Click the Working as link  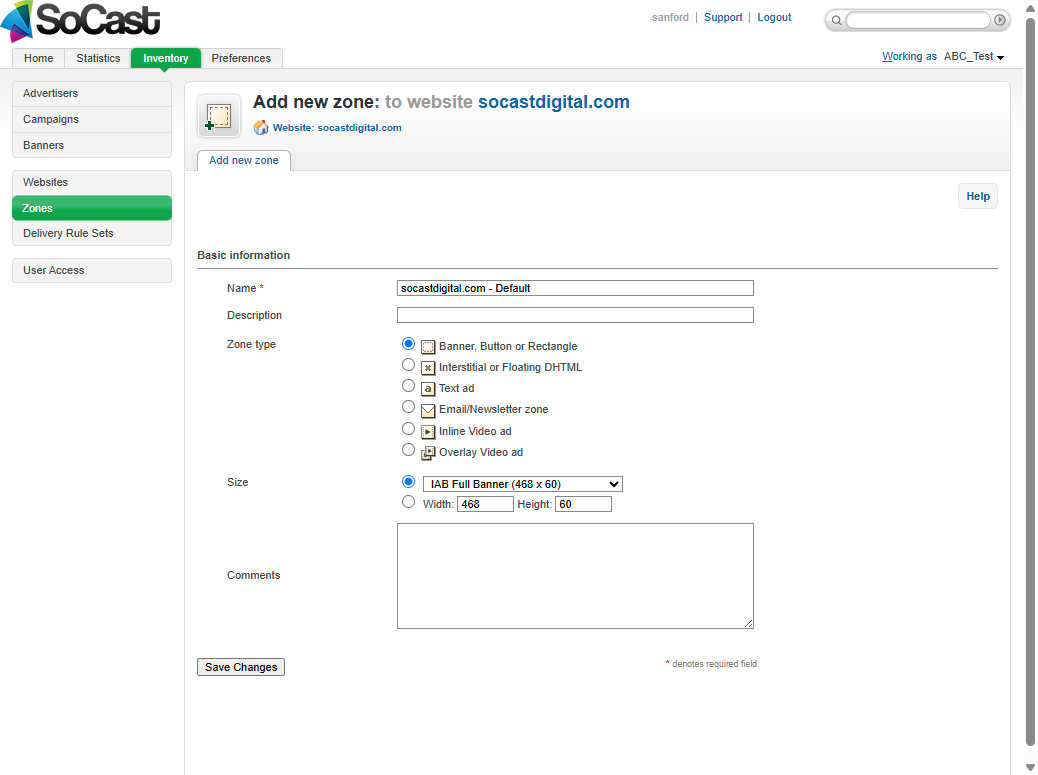click(x=909, y=56)
